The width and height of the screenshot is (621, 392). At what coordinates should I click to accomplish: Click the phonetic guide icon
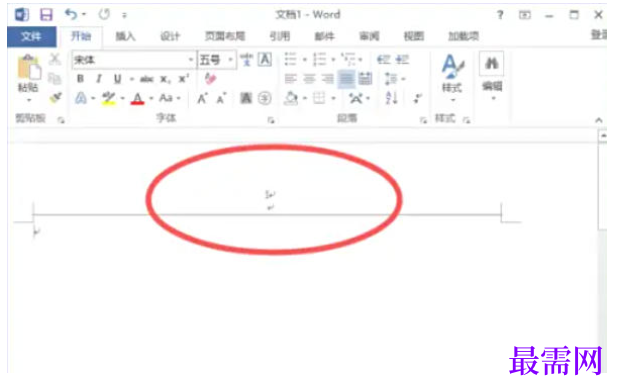click(247, 60)
